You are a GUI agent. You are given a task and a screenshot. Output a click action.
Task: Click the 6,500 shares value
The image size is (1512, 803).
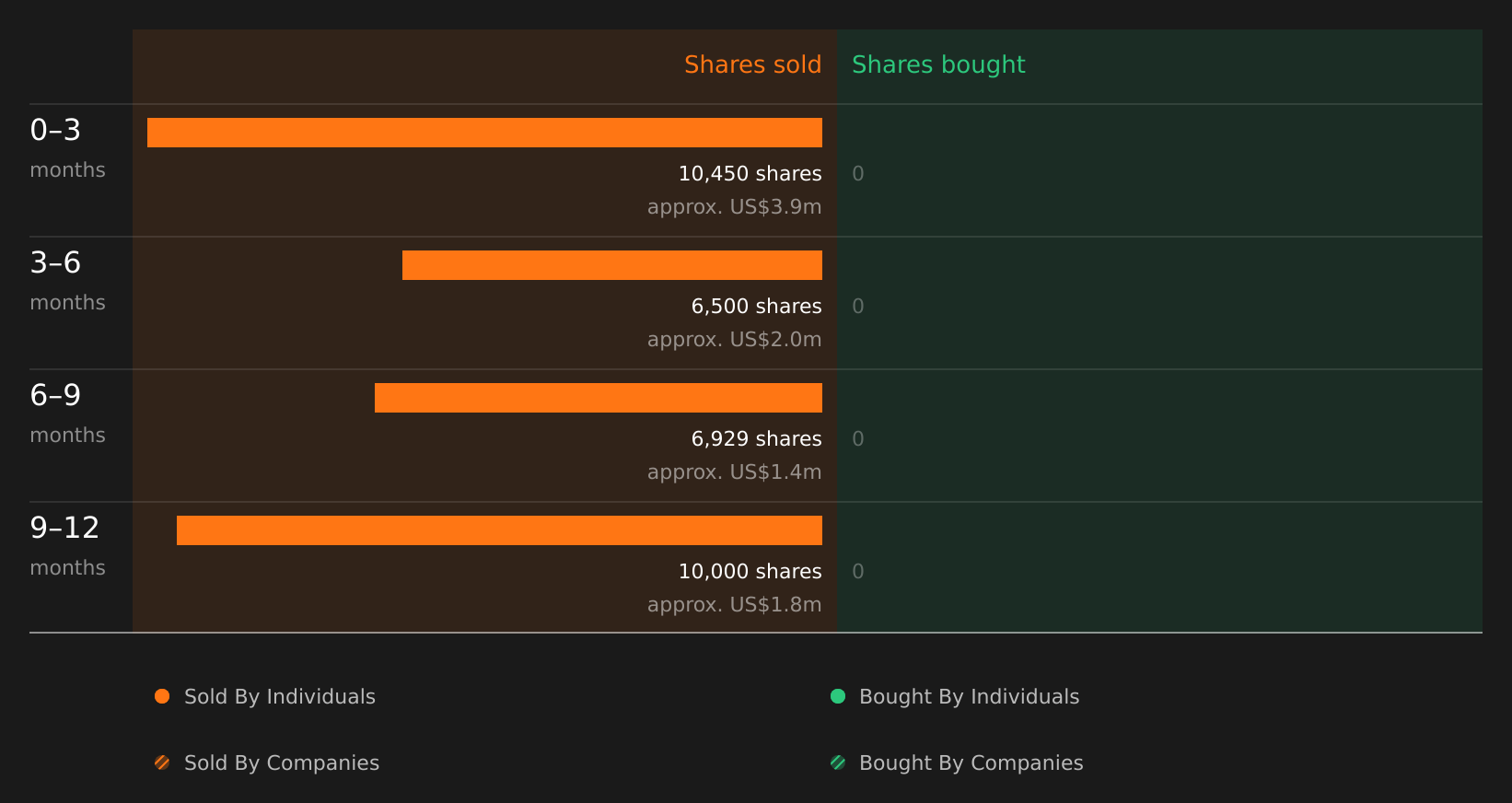click(756, 307)
